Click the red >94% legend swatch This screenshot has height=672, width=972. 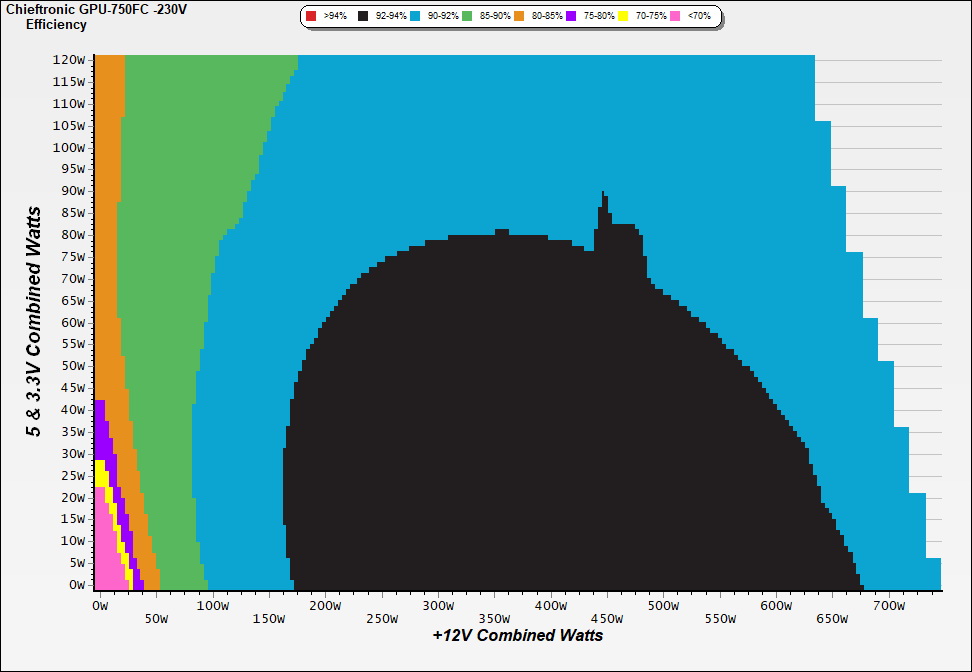pyautogui.click(x=311, y=17)
